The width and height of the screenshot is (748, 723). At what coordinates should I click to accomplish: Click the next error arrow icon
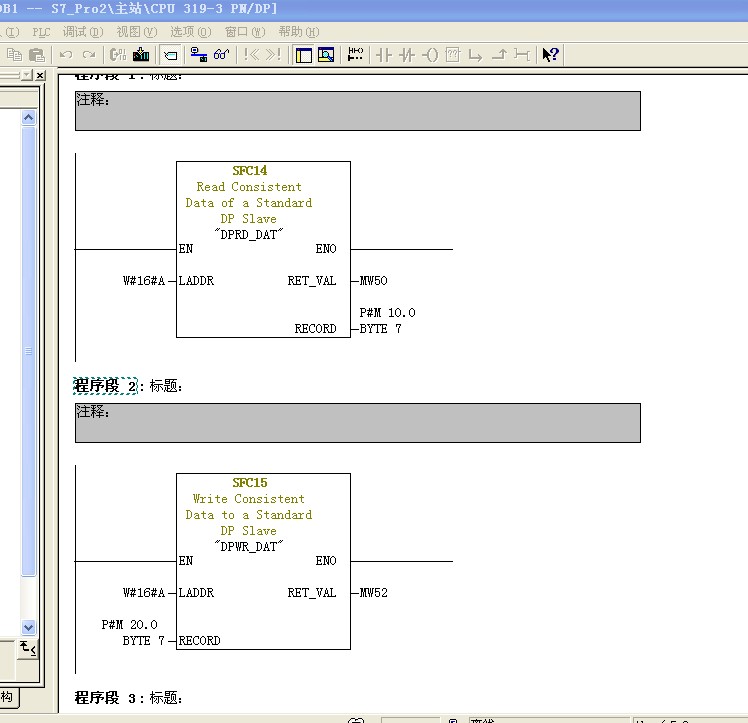[273, 55]
